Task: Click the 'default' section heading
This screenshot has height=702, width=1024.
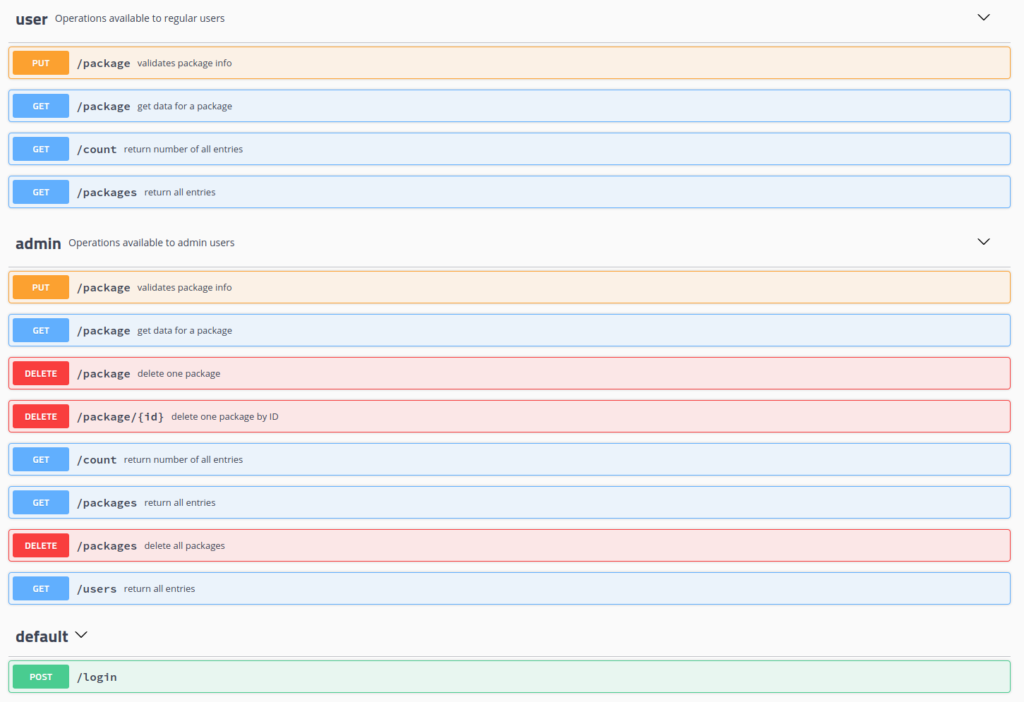Action: coord(42,636)
